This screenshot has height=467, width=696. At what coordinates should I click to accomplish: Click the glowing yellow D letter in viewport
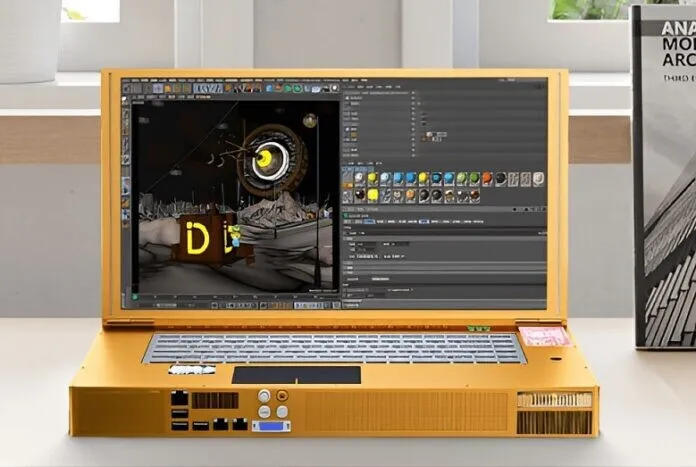198,238
